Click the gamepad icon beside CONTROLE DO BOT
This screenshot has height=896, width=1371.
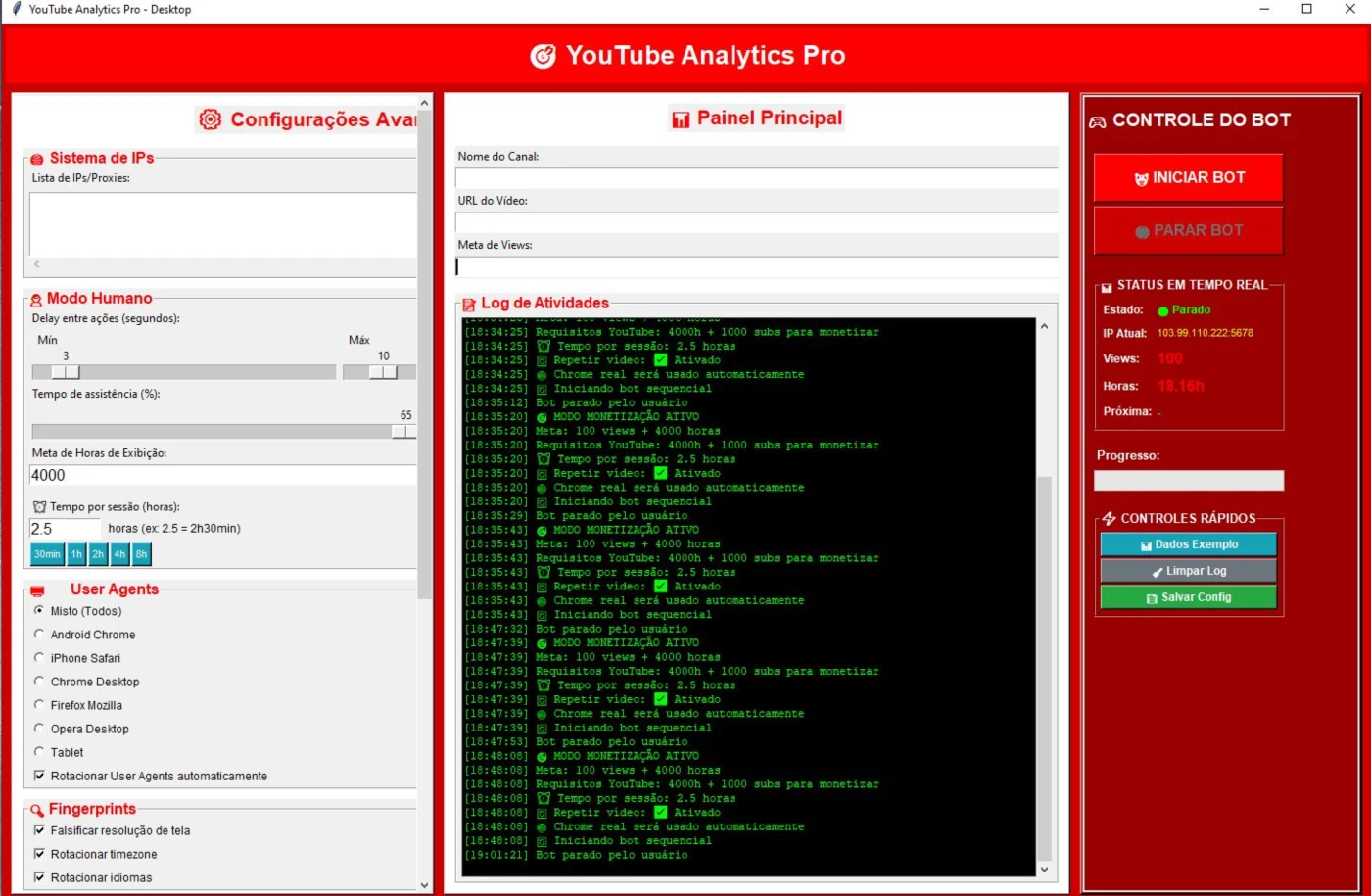[1098, 121]
